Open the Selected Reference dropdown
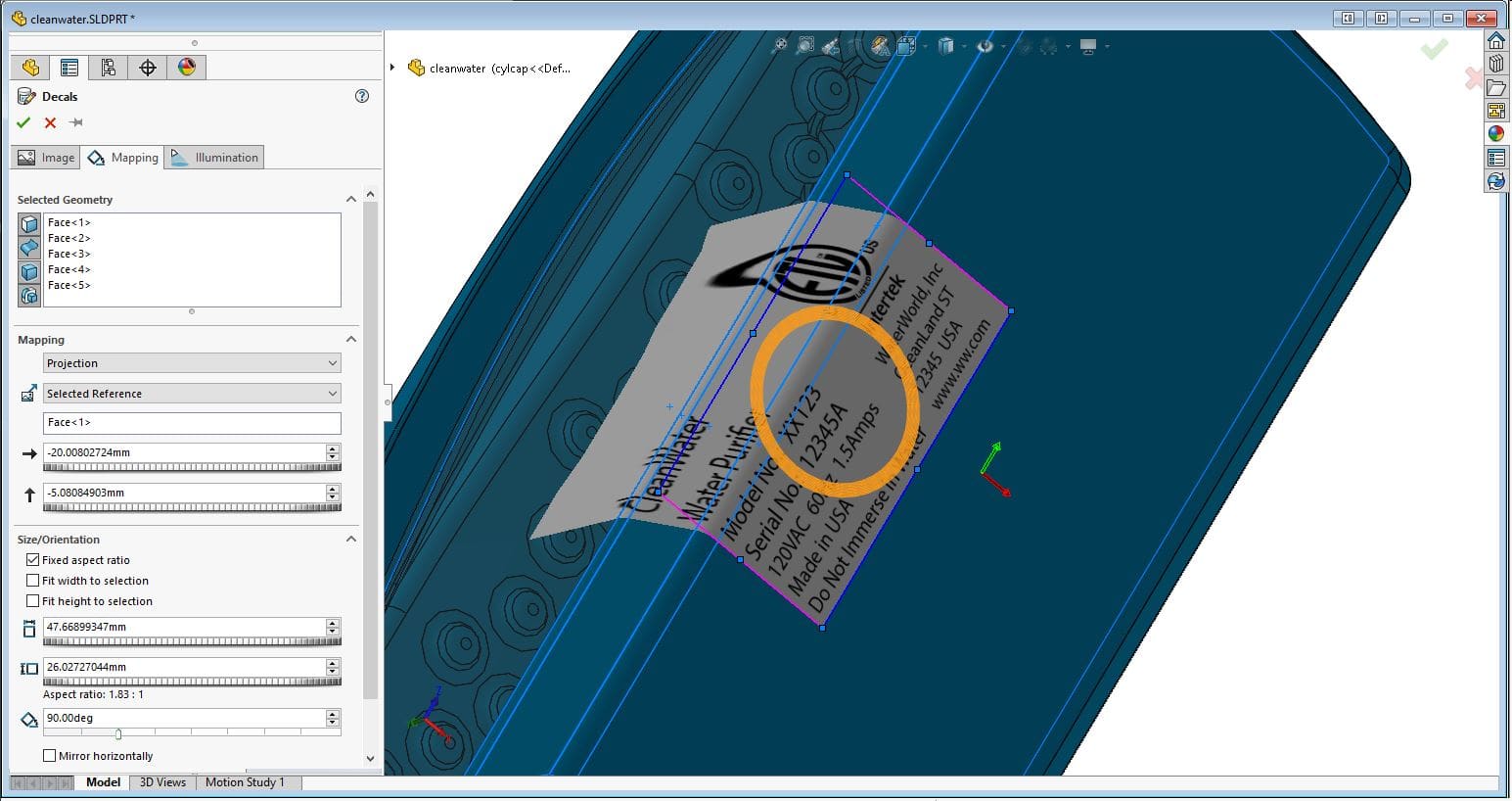Viewport: 1512px width, 801px height. click(333, 393)
